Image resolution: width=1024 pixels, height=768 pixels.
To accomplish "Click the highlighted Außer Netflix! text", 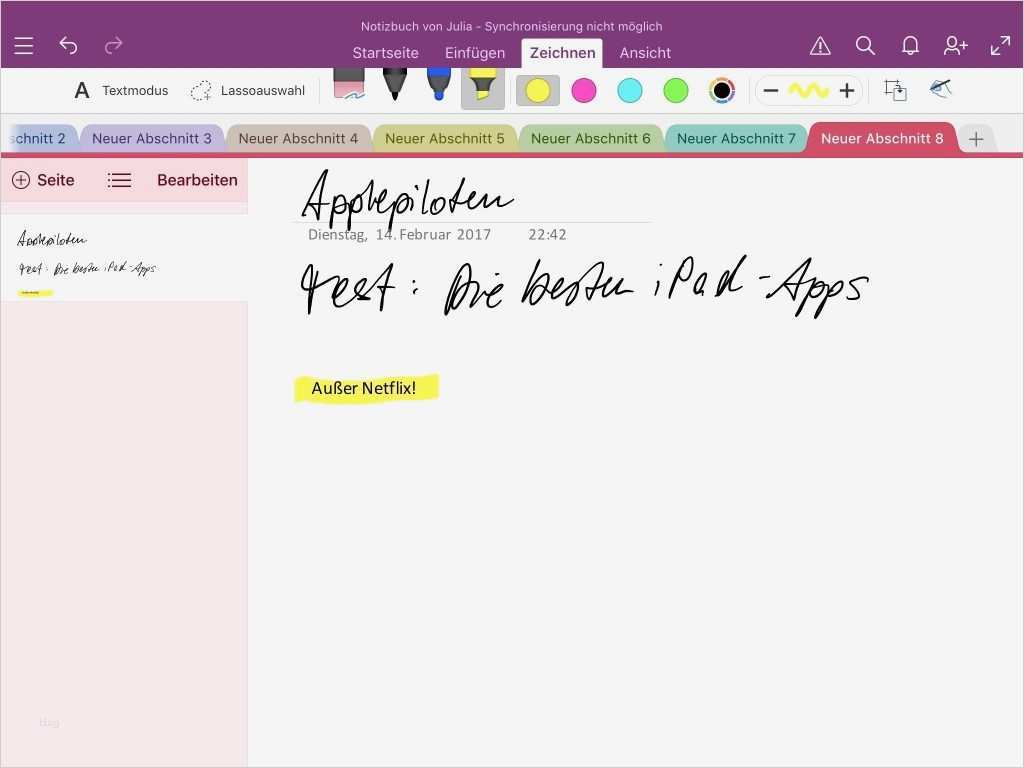I will pos(364,388).
